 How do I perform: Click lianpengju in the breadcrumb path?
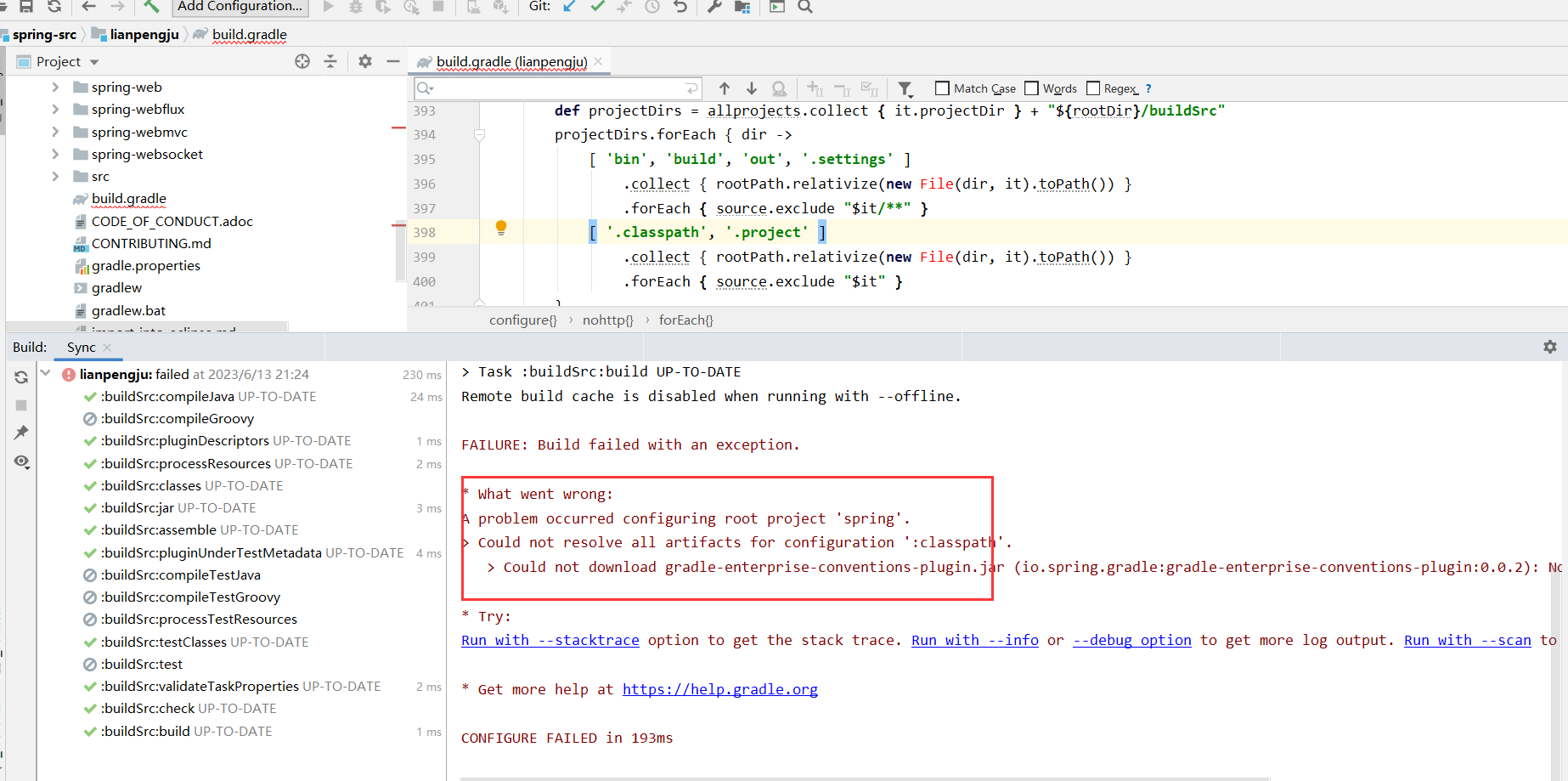[x=144, y=35]
